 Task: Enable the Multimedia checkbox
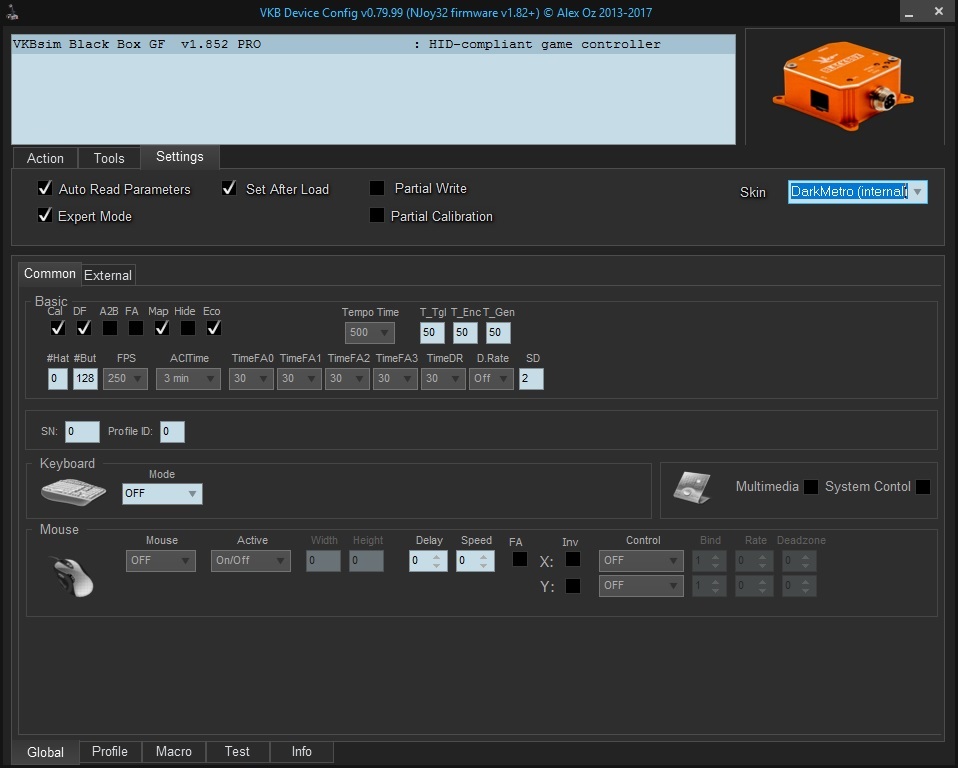pos(811,487)
